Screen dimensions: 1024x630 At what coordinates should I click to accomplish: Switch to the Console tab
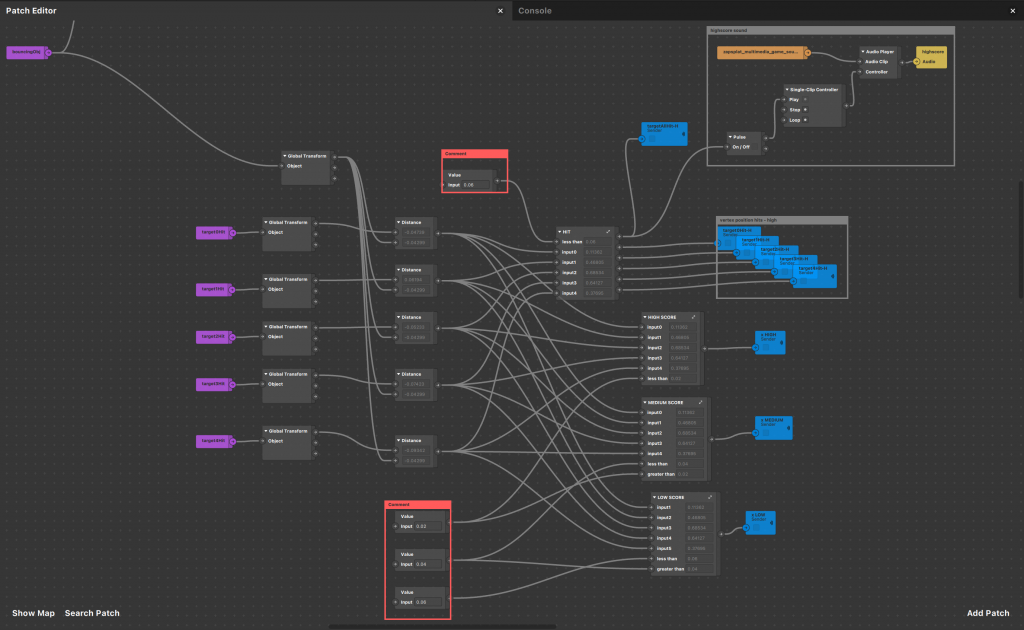(x=534, y=10)
